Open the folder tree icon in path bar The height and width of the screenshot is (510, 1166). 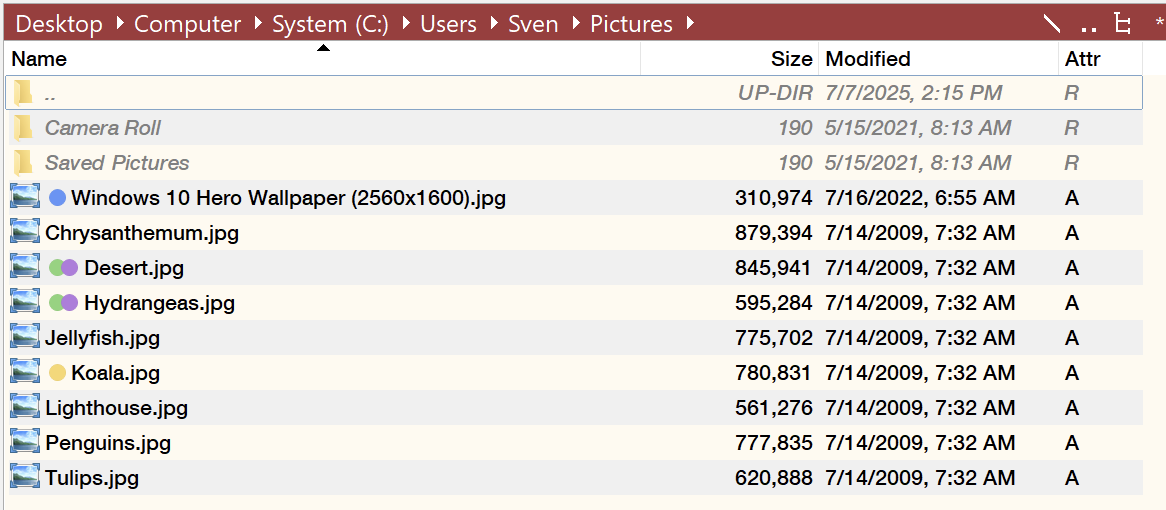pos(1123,24)
